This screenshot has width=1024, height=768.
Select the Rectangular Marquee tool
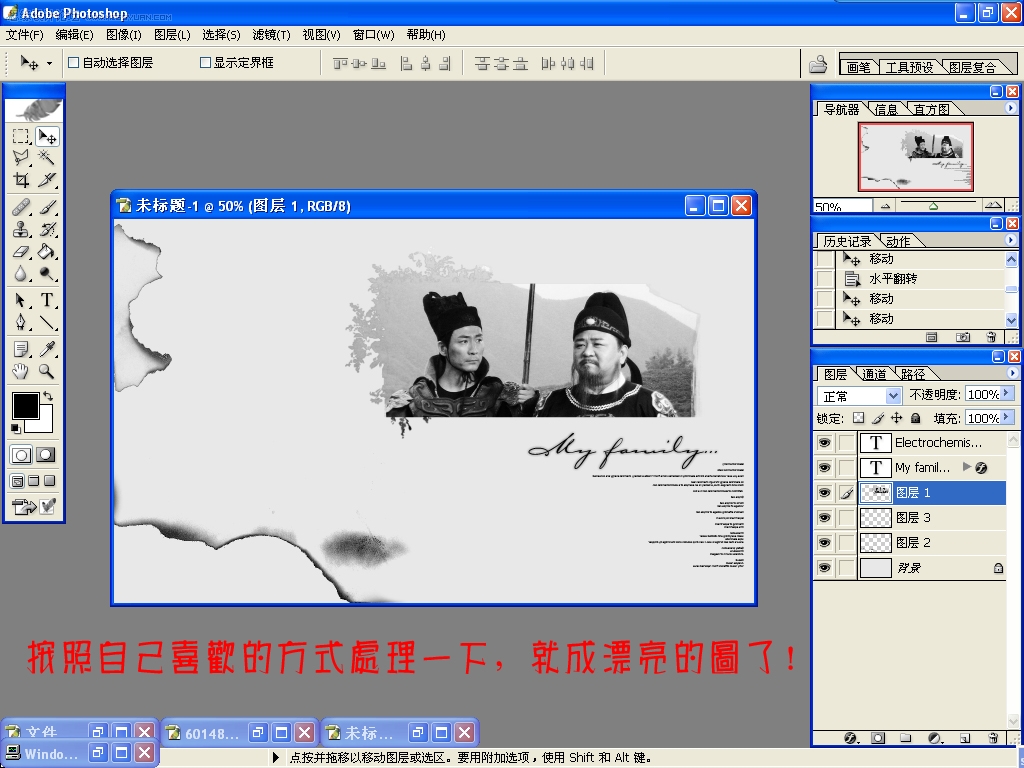pyautogui.click(x=21, y=136)
